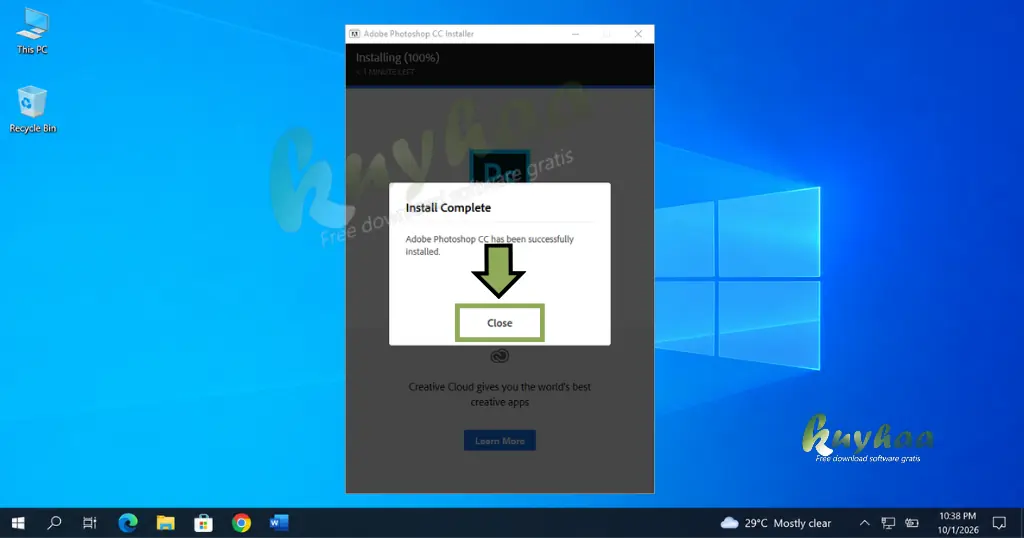Click the Close button in Install Complete dialog
This screenshot has width=1024, height=538.
coord(500,323)
